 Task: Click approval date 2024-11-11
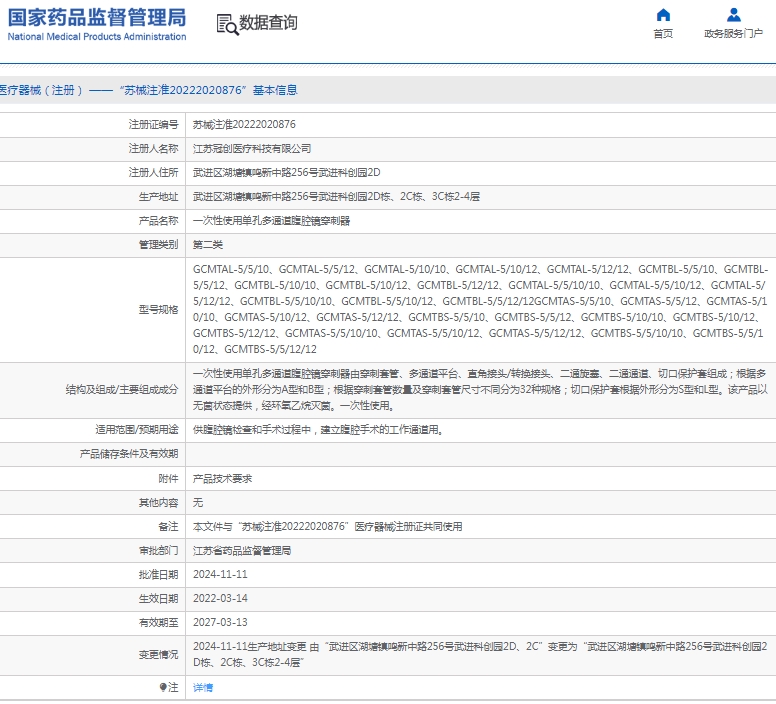click(220, 575)
